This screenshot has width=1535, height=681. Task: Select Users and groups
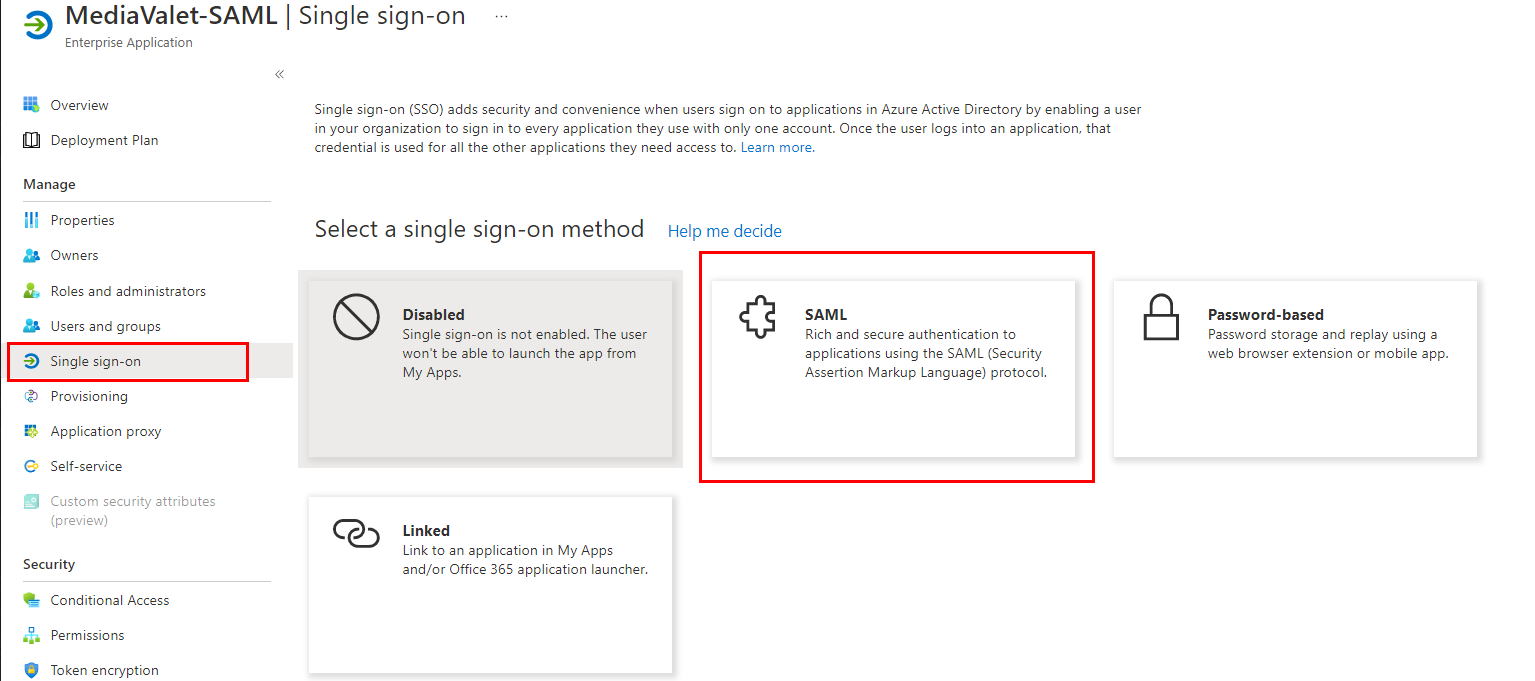pyautogui.click(x=104, y=325)
